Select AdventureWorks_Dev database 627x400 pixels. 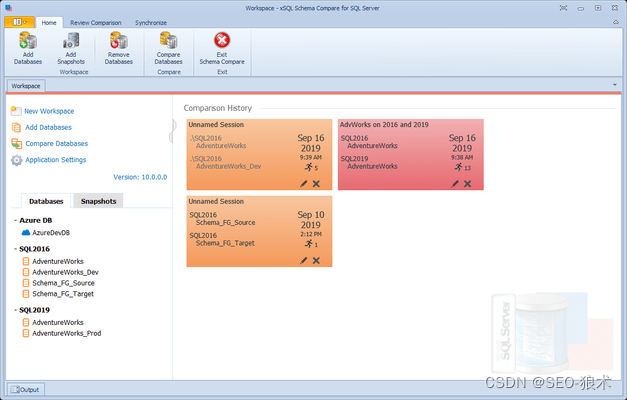pyautogui.click(x=65, y=272)
